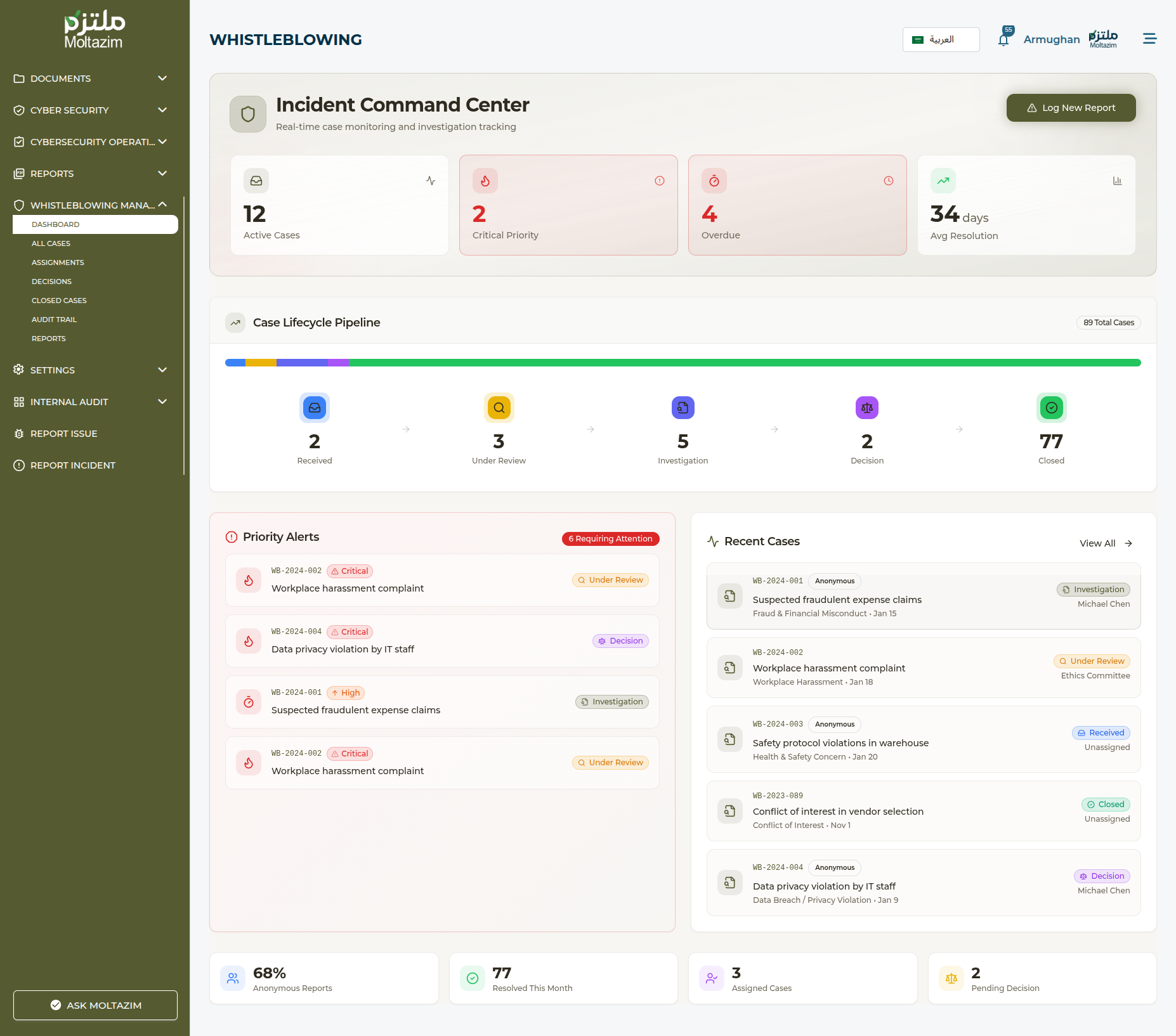Image resolution: width=1176 pixels, height=1036 pixels.
Task: Click View All recent cases link
Action: pyautogui.click(x=1106, y=543)
